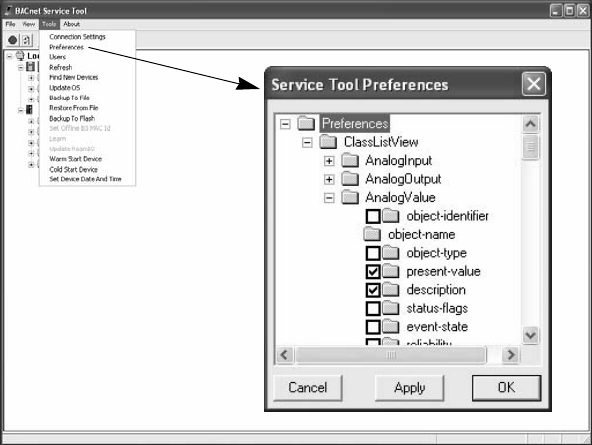The width and height of the screenshot is (592, 445).
Task: Uncheck the present-value checkbox
Action: point(373,271)
